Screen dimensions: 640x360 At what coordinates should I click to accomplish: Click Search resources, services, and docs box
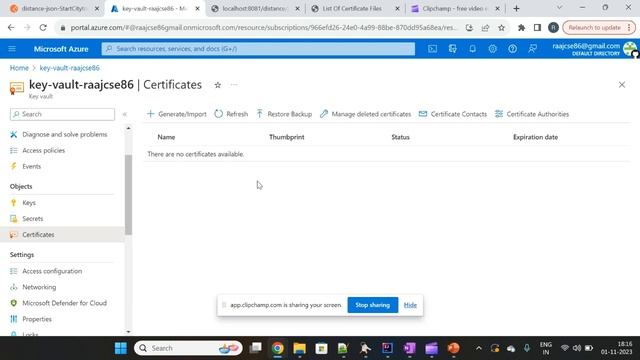[258, 49]
